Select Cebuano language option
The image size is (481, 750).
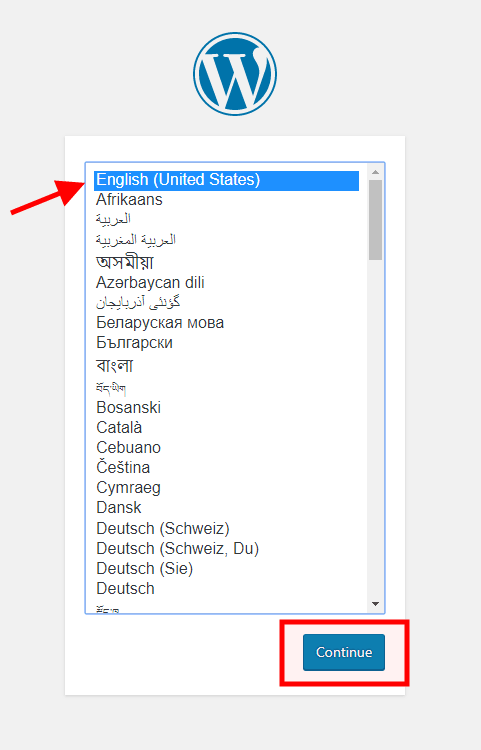pyautogui.click(x=226, y=448)
